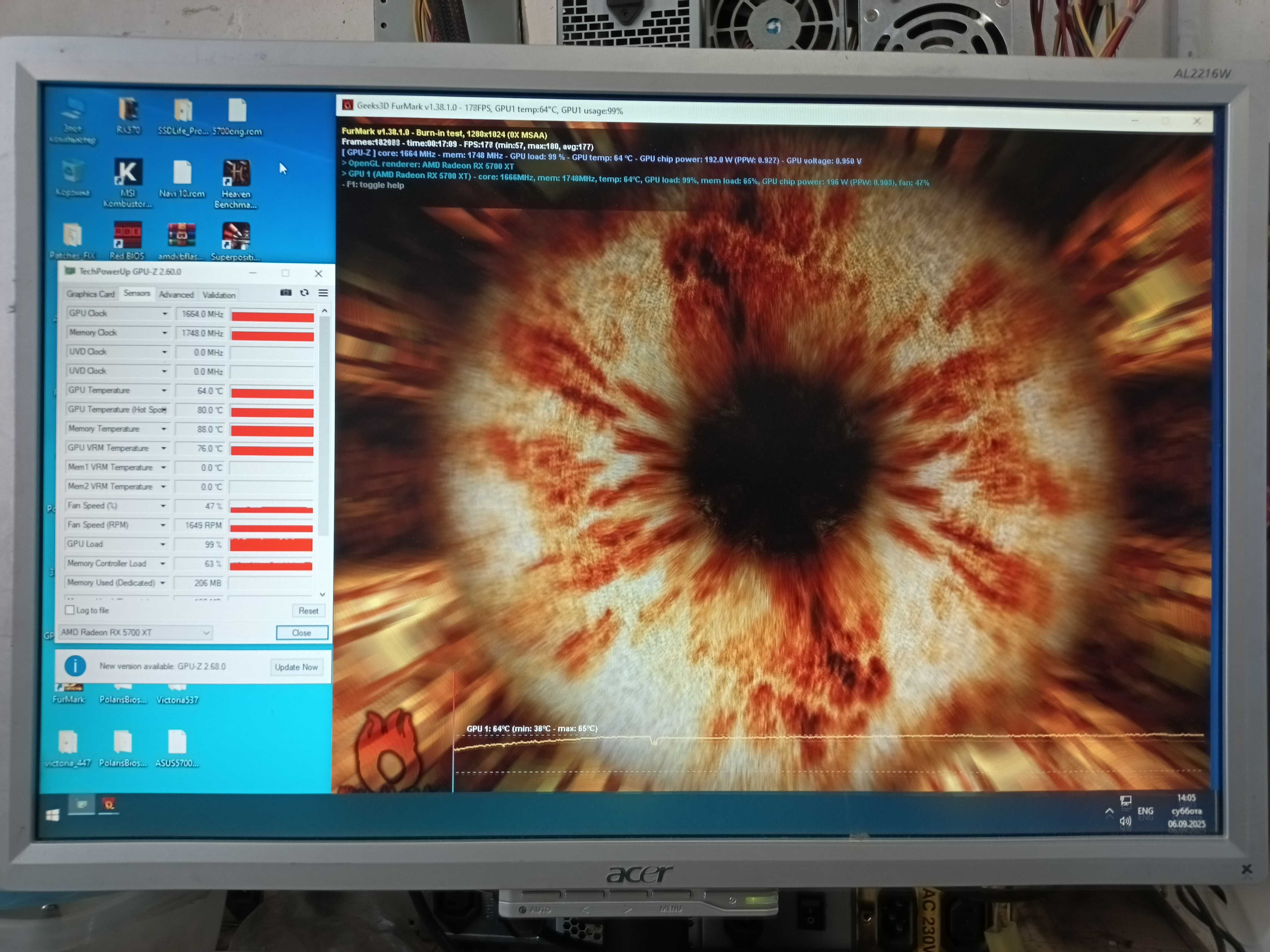Switch to the Validation tab
The height and width of the screenshot is (952, 1270).
pos(219,295)
